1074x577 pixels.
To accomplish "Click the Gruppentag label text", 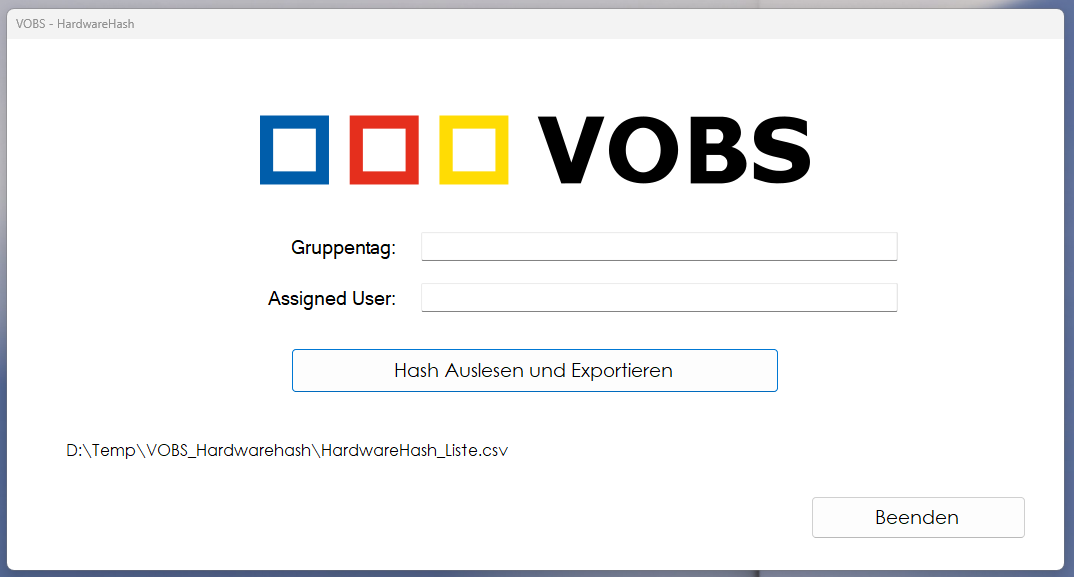I will coord(343,247).
